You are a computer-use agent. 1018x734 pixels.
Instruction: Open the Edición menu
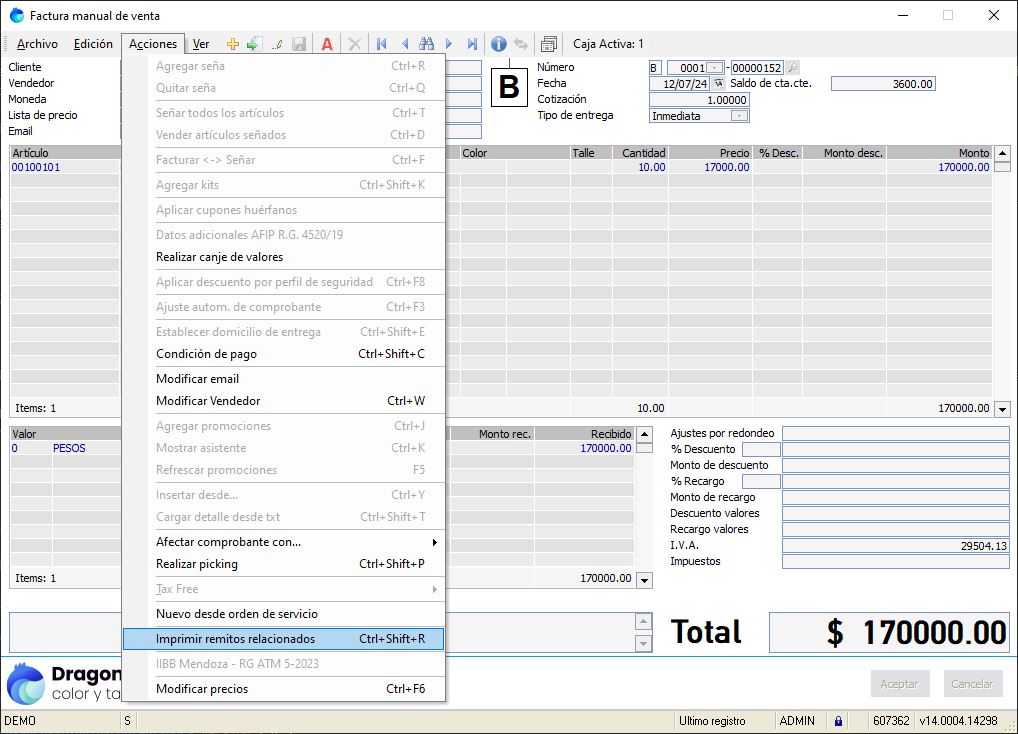pos(93,44)
